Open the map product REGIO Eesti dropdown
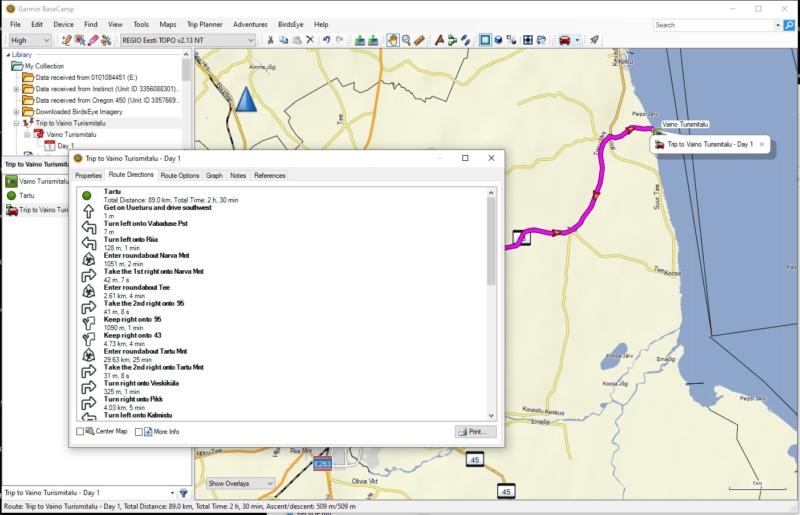This screenshot has width=800, height=515. click(187, 40)
